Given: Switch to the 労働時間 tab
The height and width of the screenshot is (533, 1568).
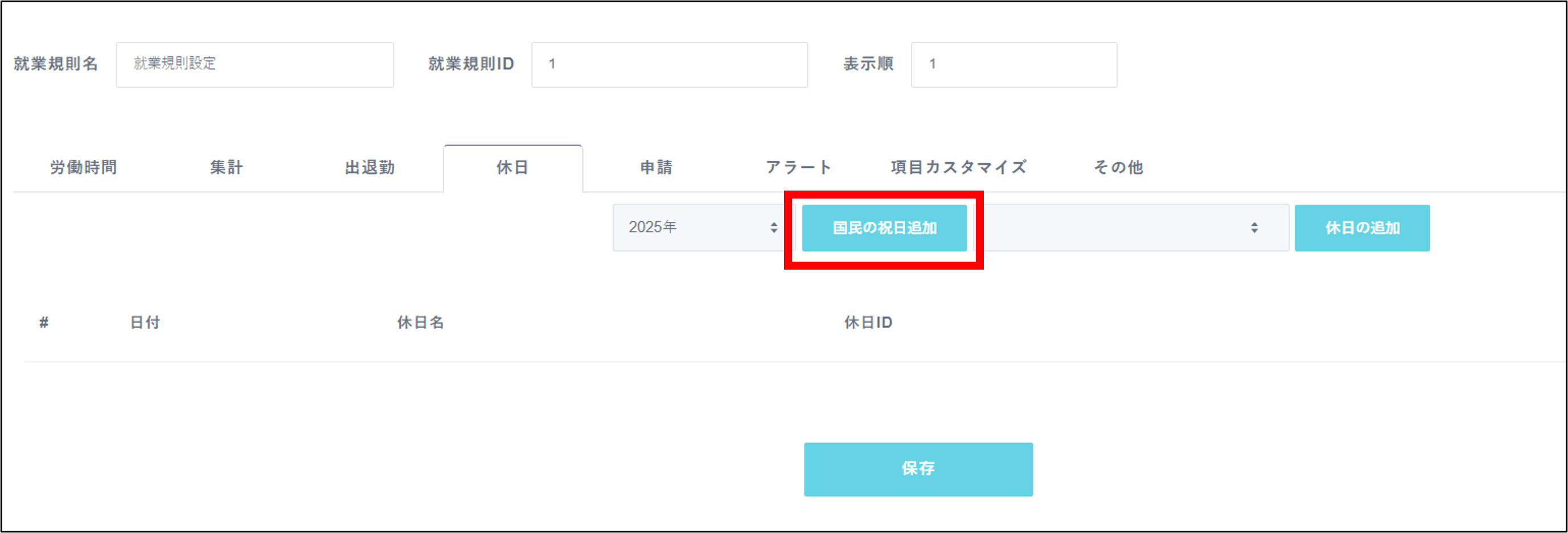Looking at the screenshot, I should 83,167.
